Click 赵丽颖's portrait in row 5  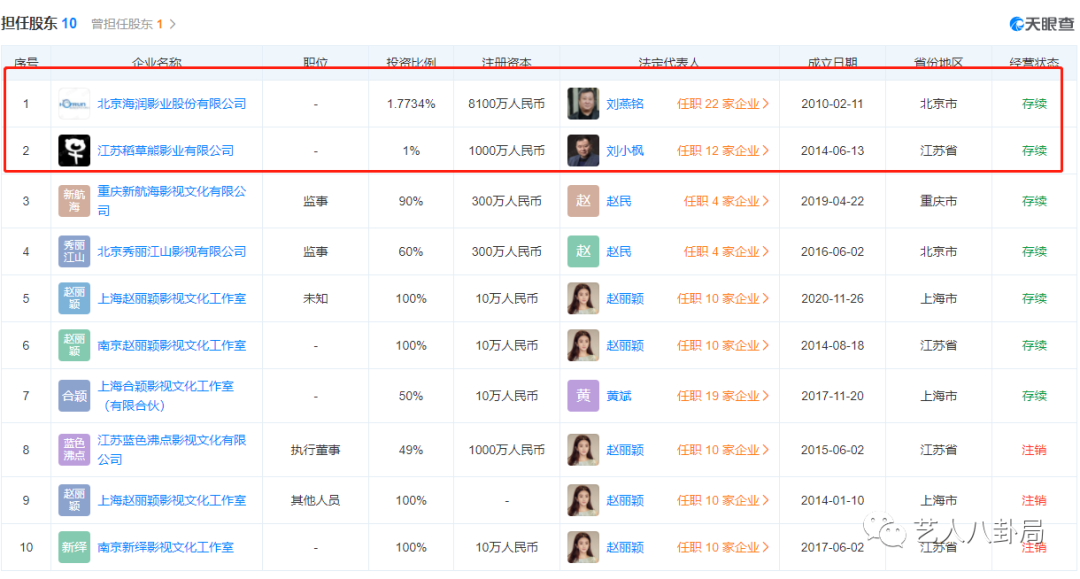(x=583, y=298)
